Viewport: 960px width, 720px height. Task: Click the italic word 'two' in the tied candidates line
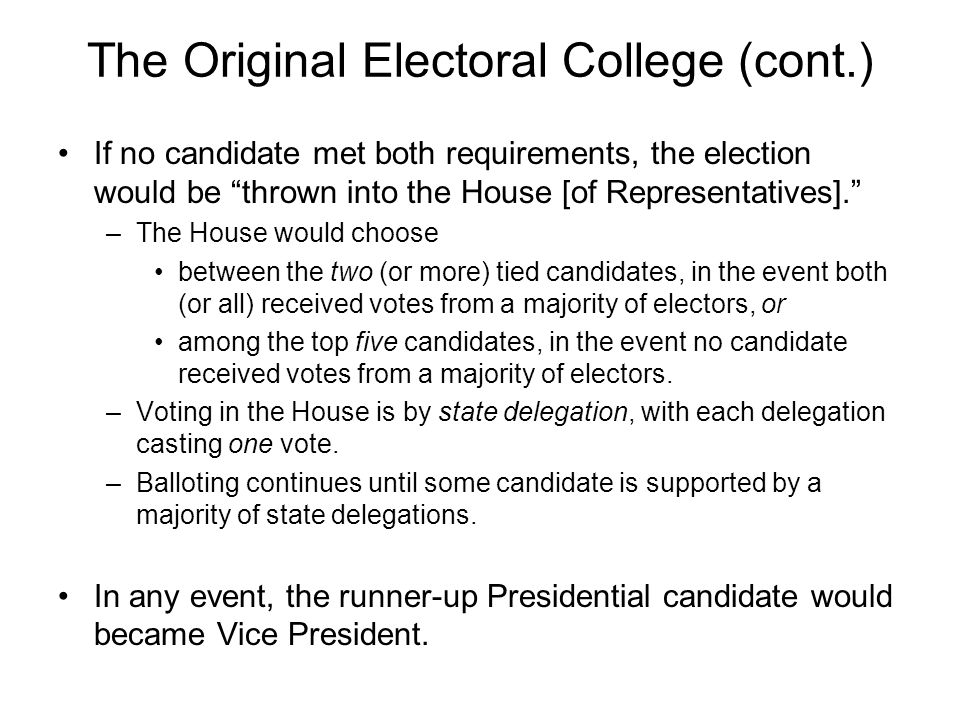351,272
